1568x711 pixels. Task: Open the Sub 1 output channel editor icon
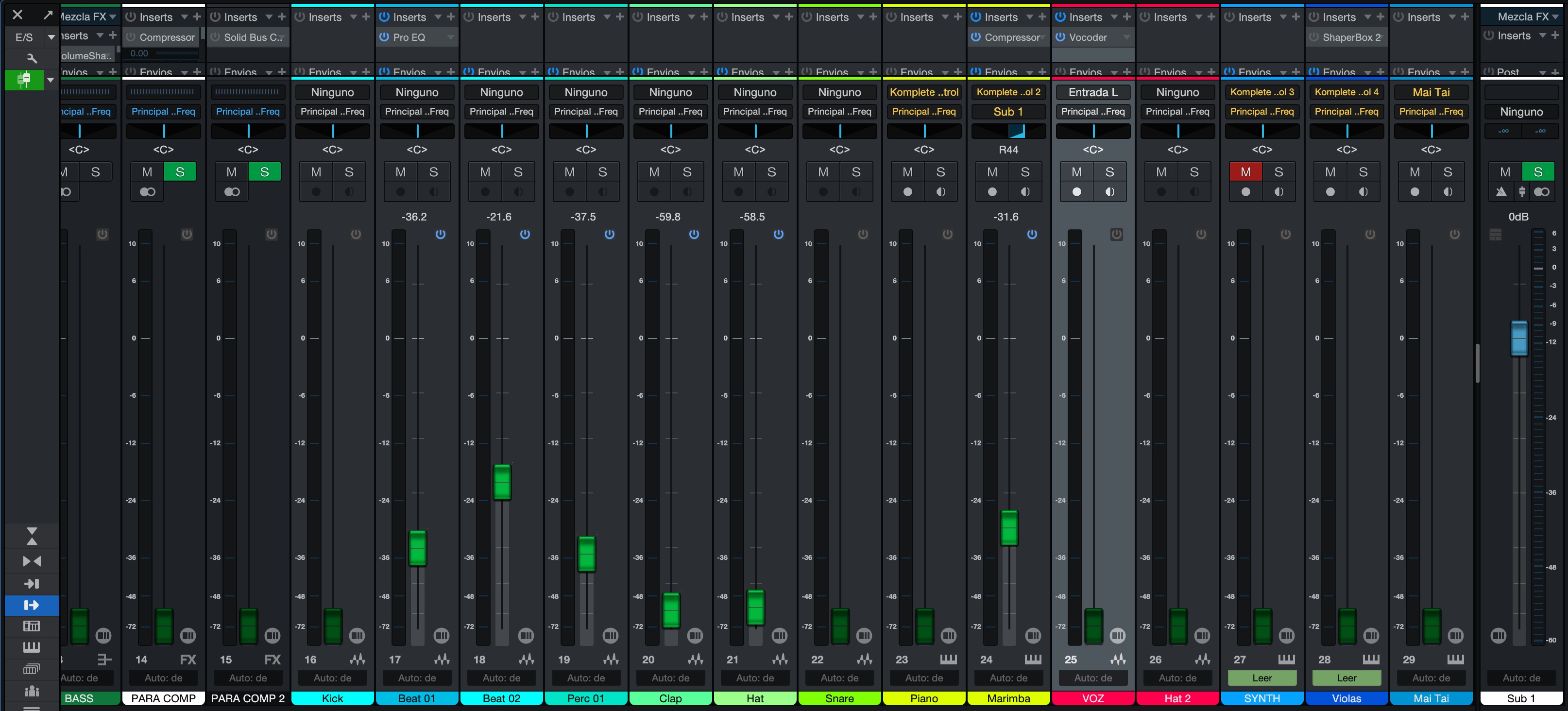click(1499, 636)
